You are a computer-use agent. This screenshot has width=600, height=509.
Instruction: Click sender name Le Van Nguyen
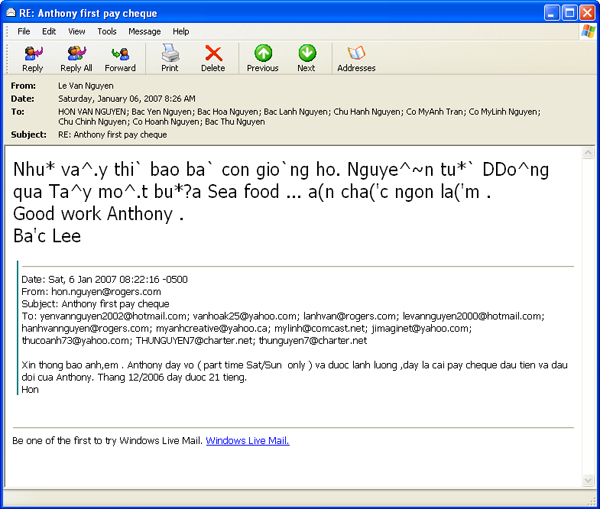[86, 86]
